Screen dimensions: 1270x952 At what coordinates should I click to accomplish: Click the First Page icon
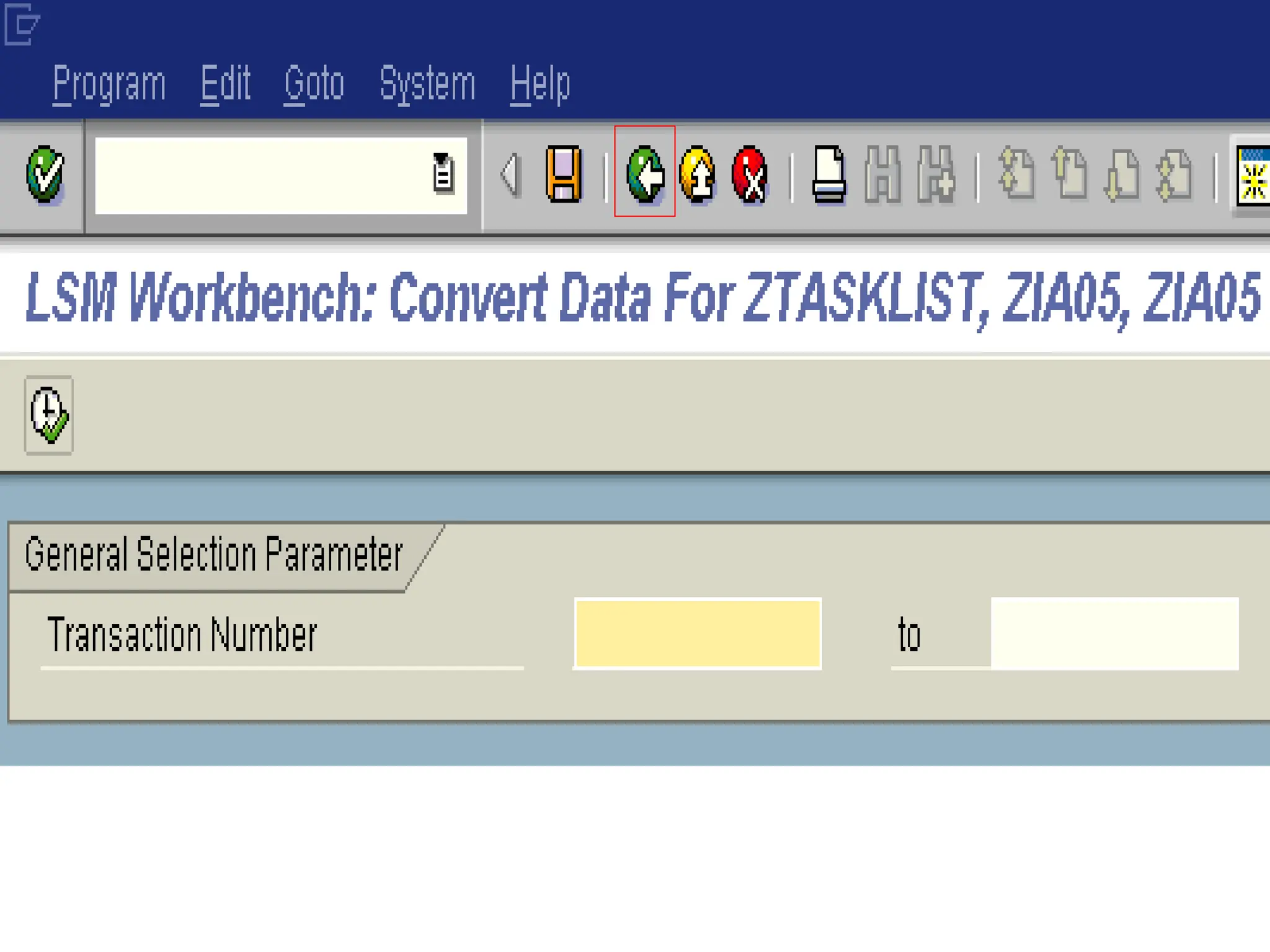click(x=1017, y=175)
